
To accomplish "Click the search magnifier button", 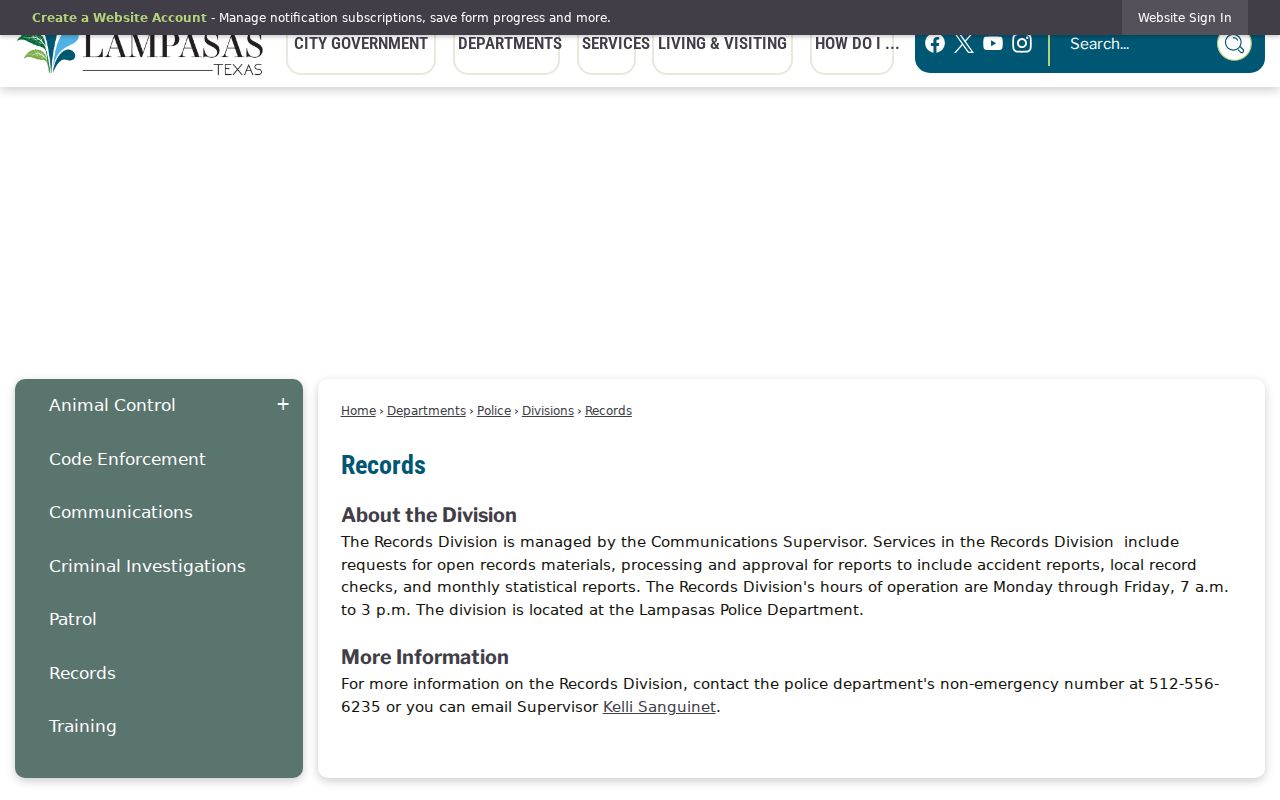I will [x=1234, y=43].
